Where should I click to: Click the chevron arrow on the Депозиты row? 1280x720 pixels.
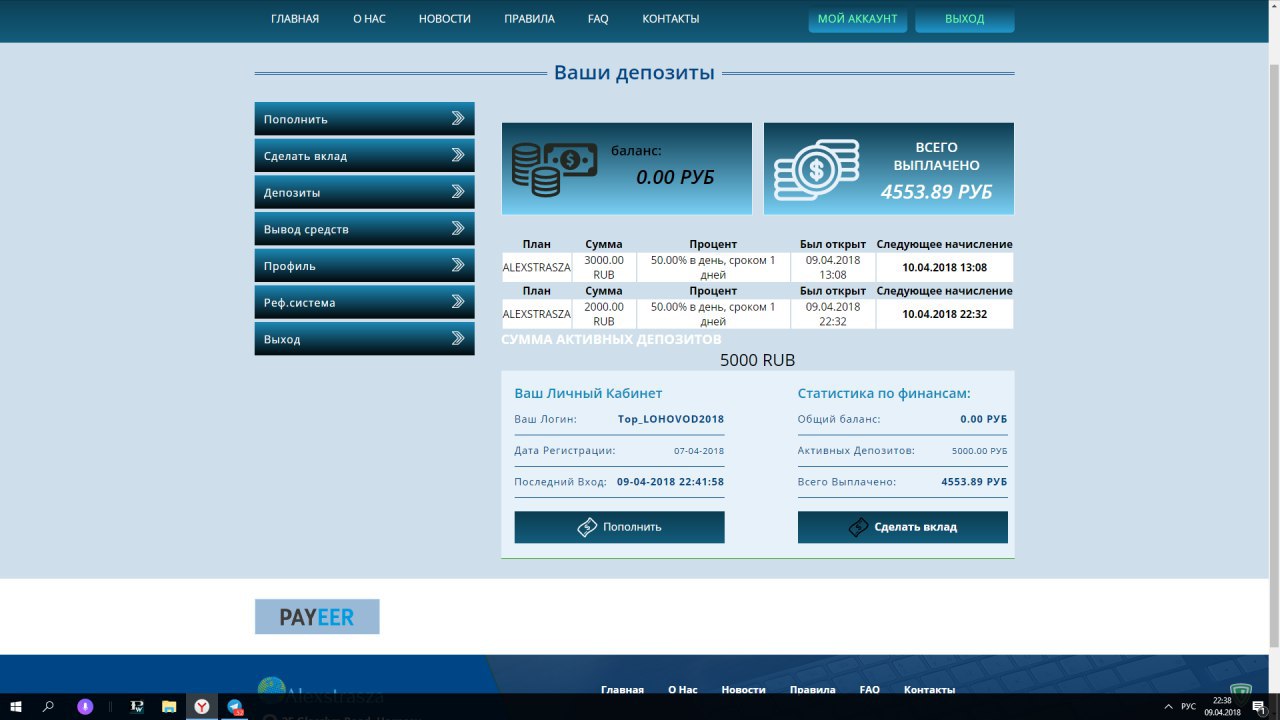(x=458, y=191)
